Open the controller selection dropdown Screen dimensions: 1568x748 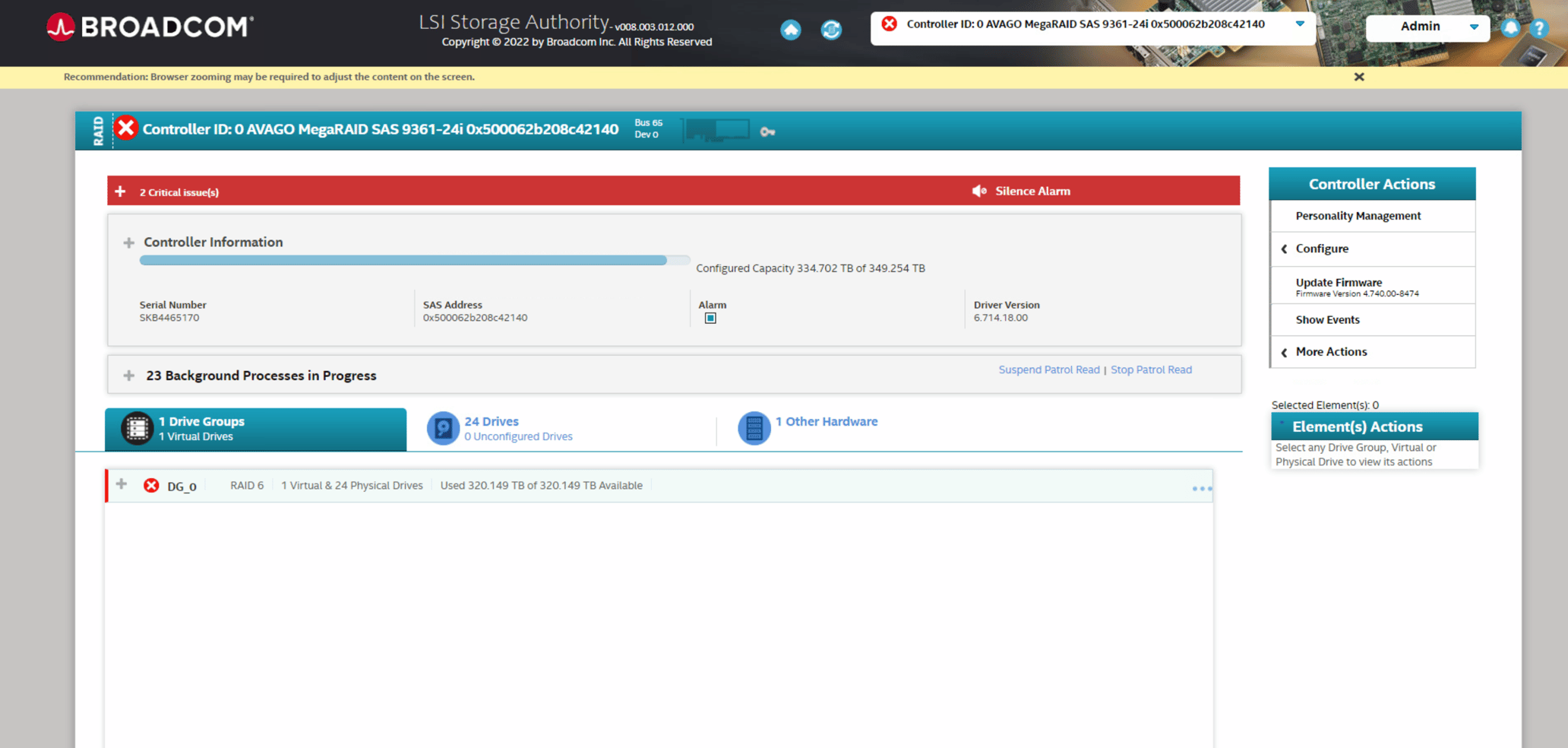coord(1301,24)
